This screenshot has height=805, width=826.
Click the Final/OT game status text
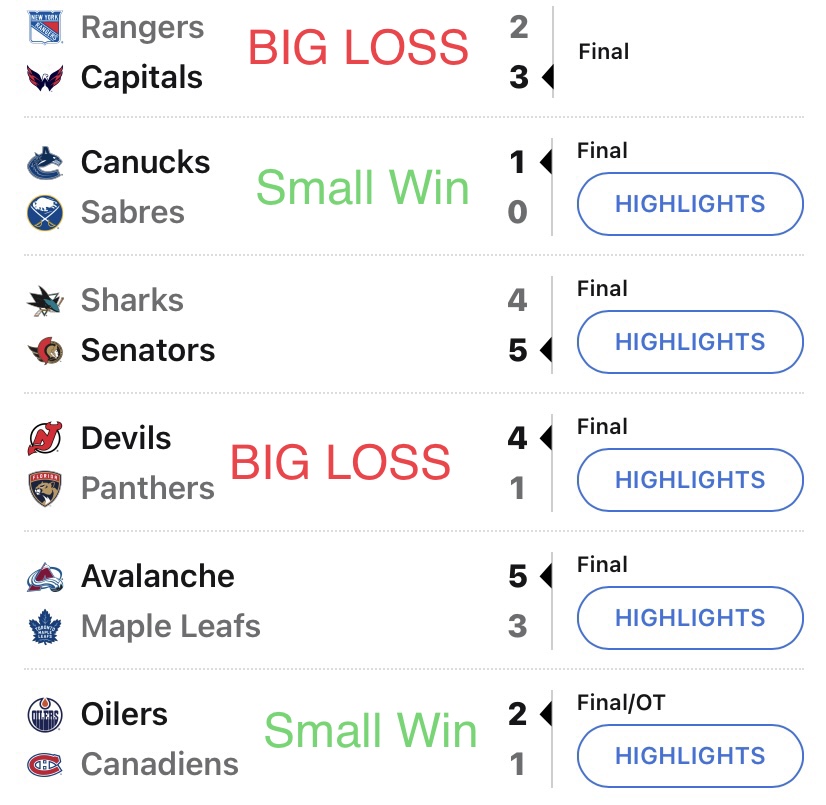621,703
